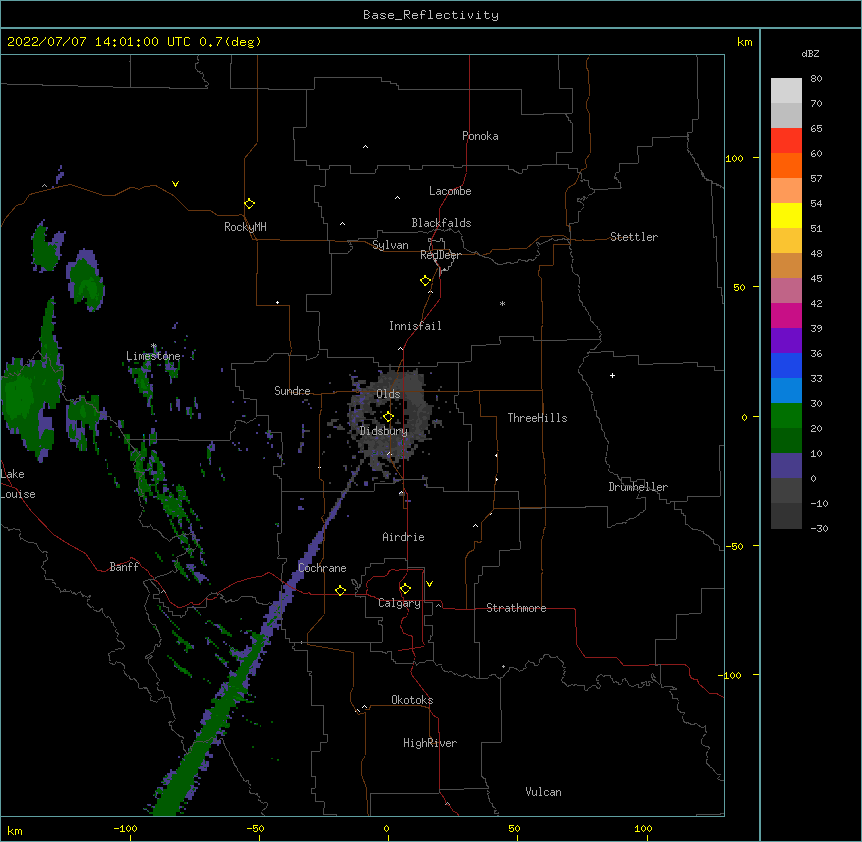Viewport: 862px width, 842px height.
Task: Click the RedDeer city label
Action: (440, 255)
